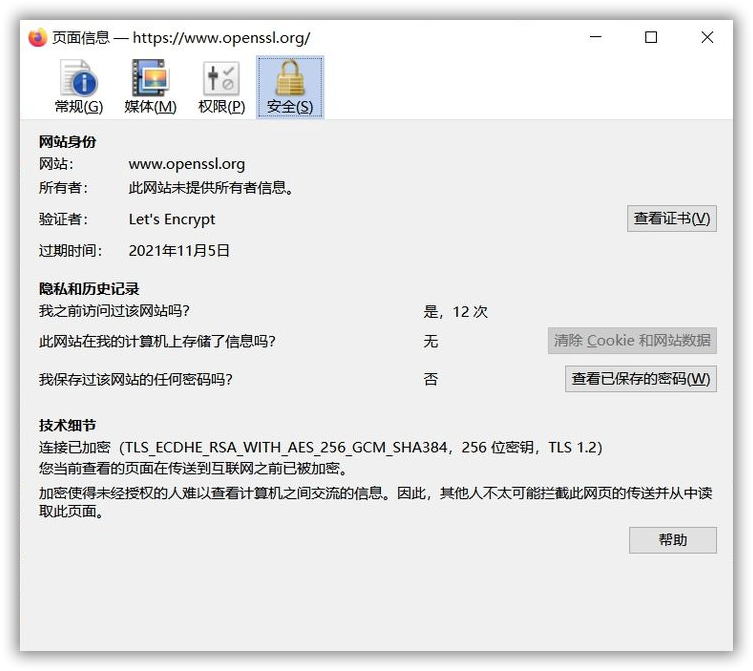
Task: Click the 验证者: label
Action: coord(63,220)
